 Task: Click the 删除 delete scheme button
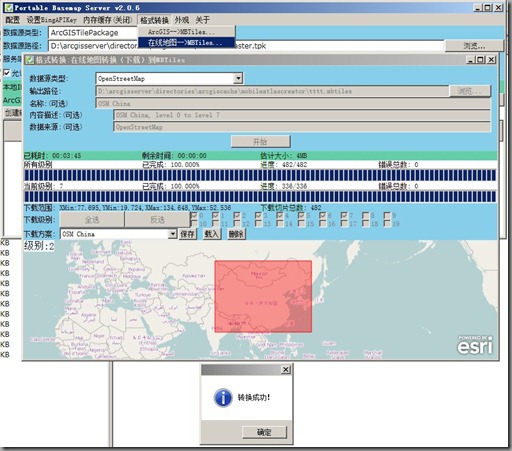coord(236,234)
